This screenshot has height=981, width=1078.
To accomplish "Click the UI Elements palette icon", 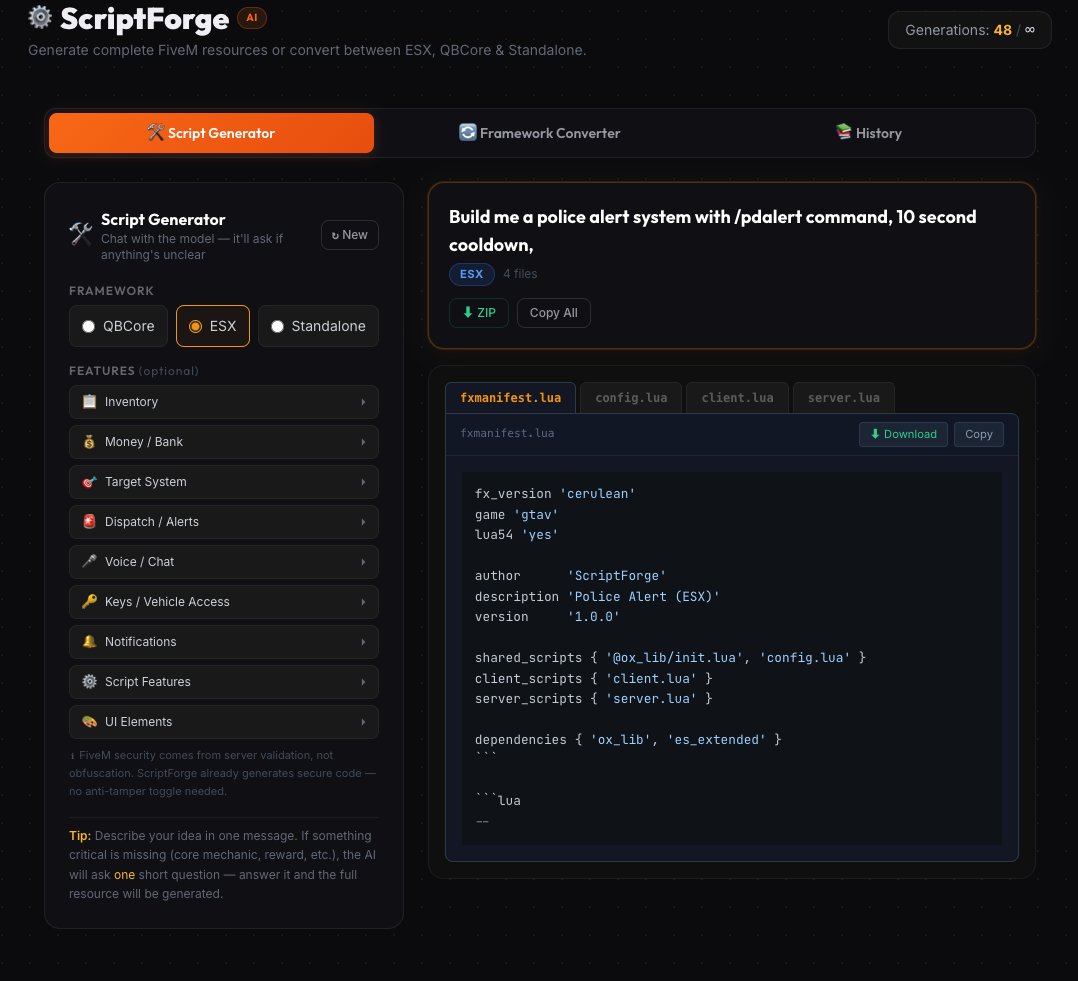I will point(89,721).
